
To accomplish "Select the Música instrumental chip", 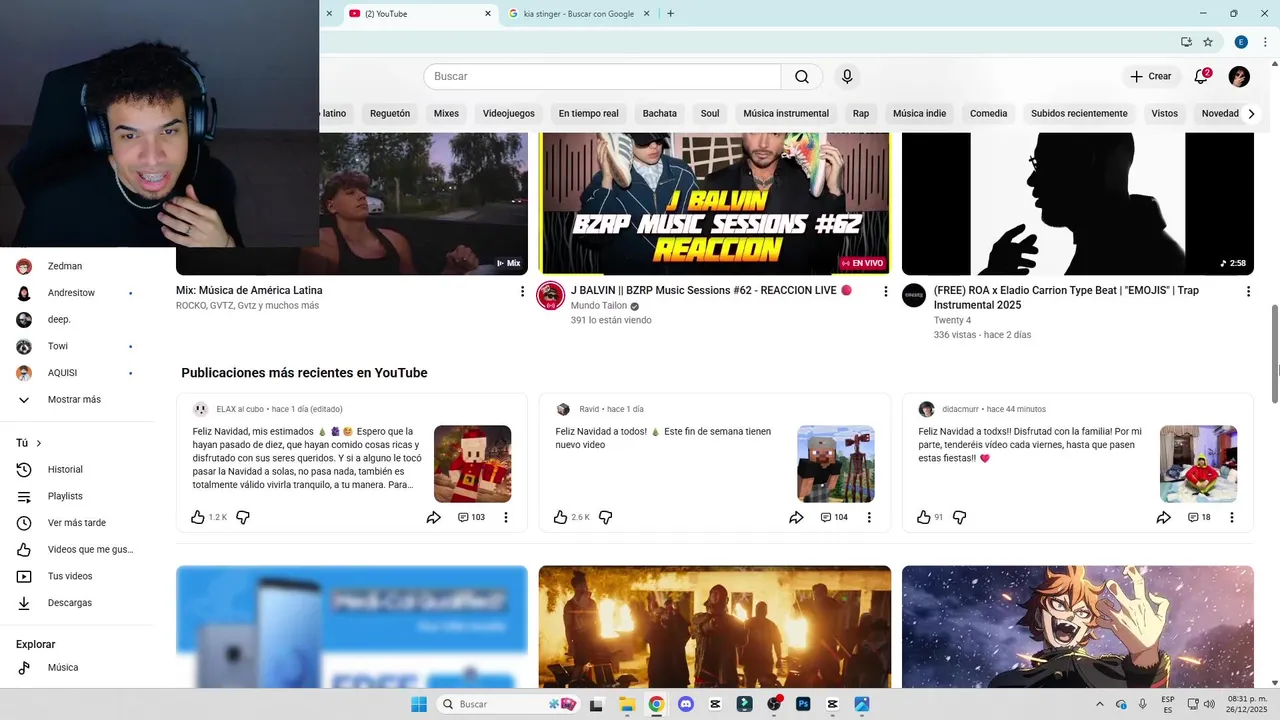I will [x=786, y=113].
